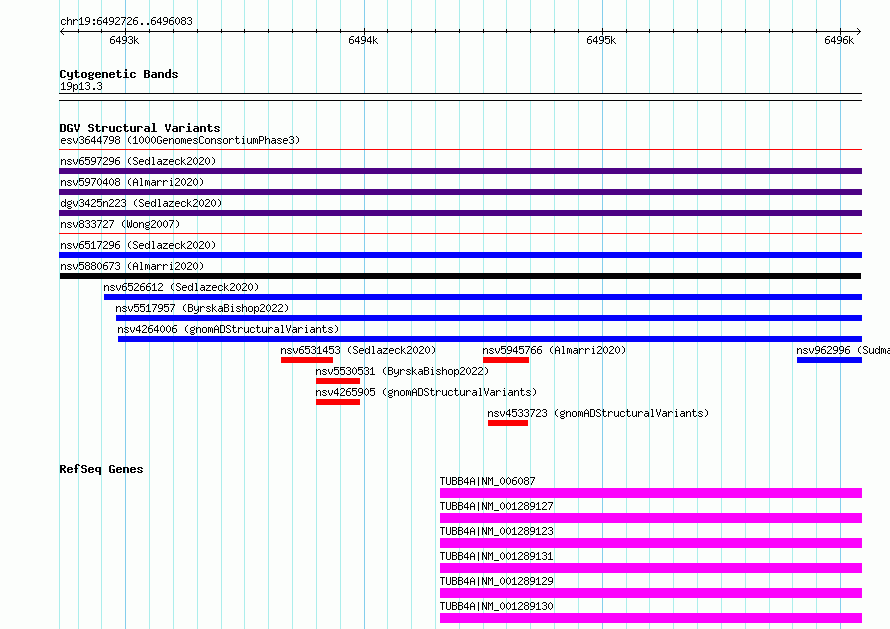This screenshot has width=890, height=629.
Task: Click the esv3644798 variant label
Action: [180, 140]
